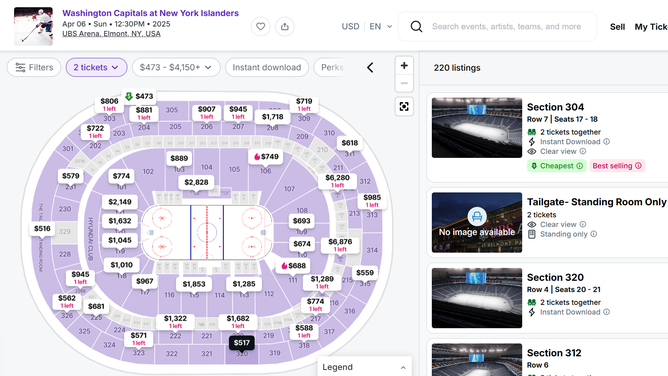Image resolution: width=668 pixels, height=376 pixels.
Task: Share the event via share icon
Action: click(x=285, y=26)
